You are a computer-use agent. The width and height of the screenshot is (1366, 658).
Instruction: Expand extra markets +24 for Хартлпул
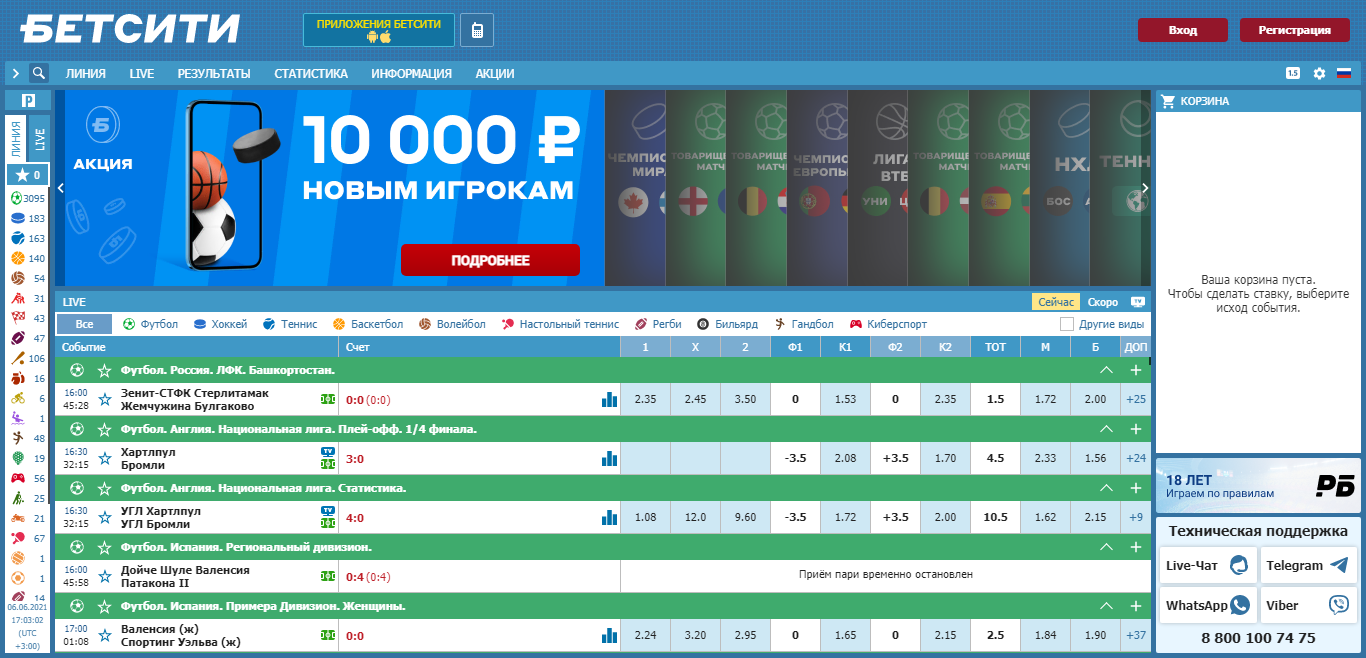point(1136,458)
